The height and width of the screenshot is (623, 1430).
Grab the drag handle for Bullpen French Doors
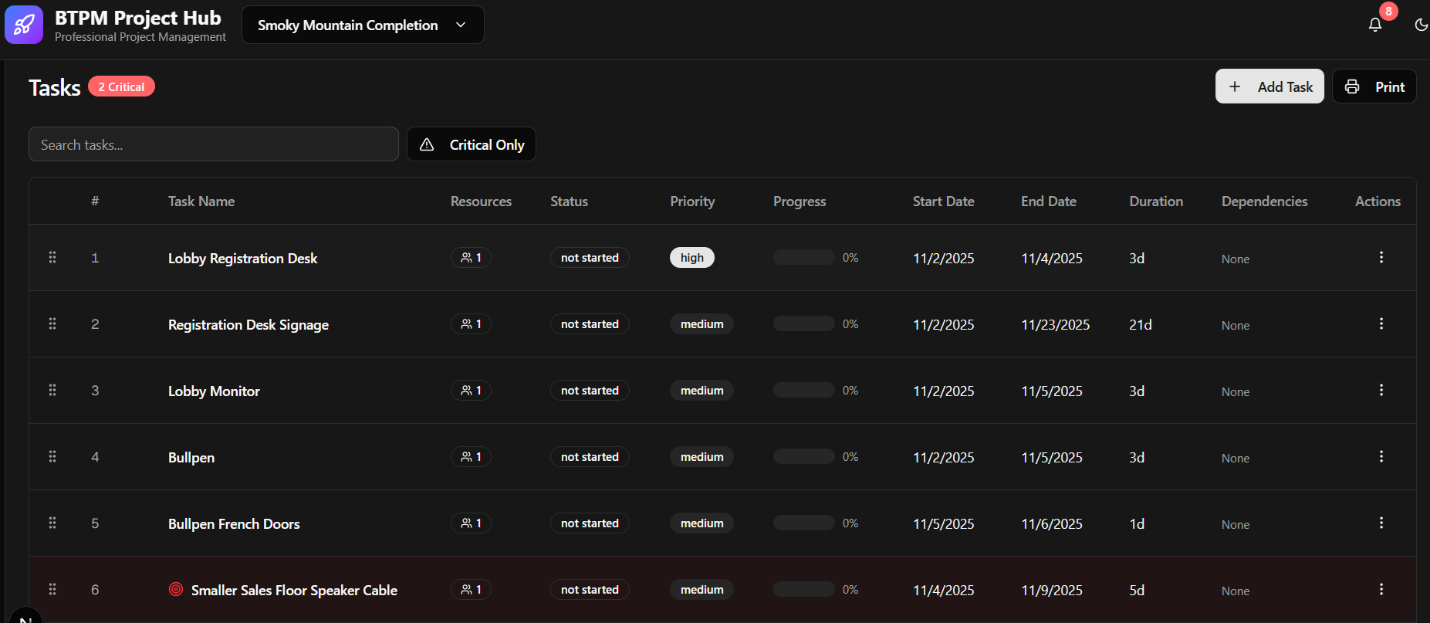point(53,523)
